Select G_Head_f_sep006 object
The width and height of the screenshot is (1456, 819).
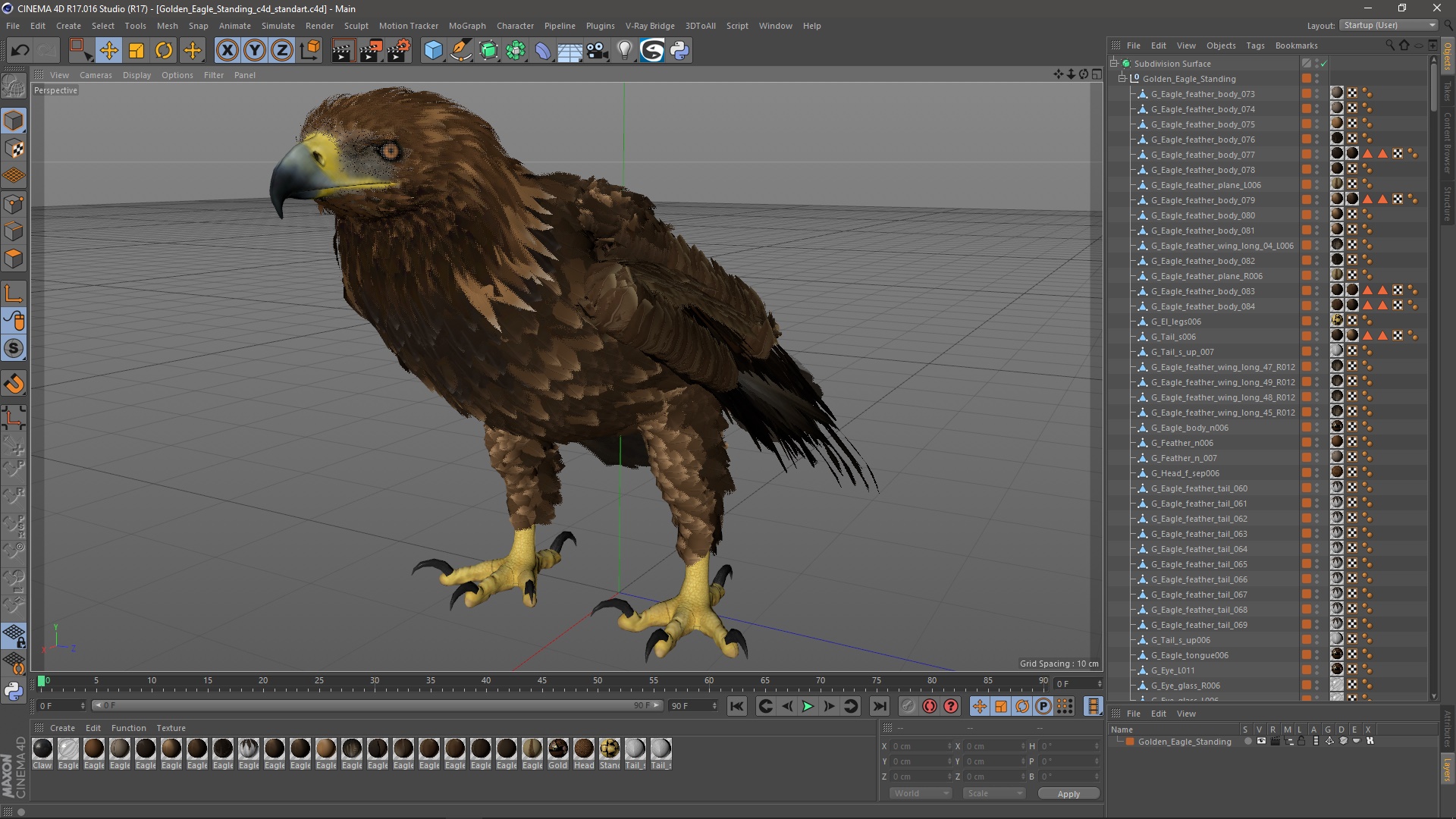click(1185, 473)
